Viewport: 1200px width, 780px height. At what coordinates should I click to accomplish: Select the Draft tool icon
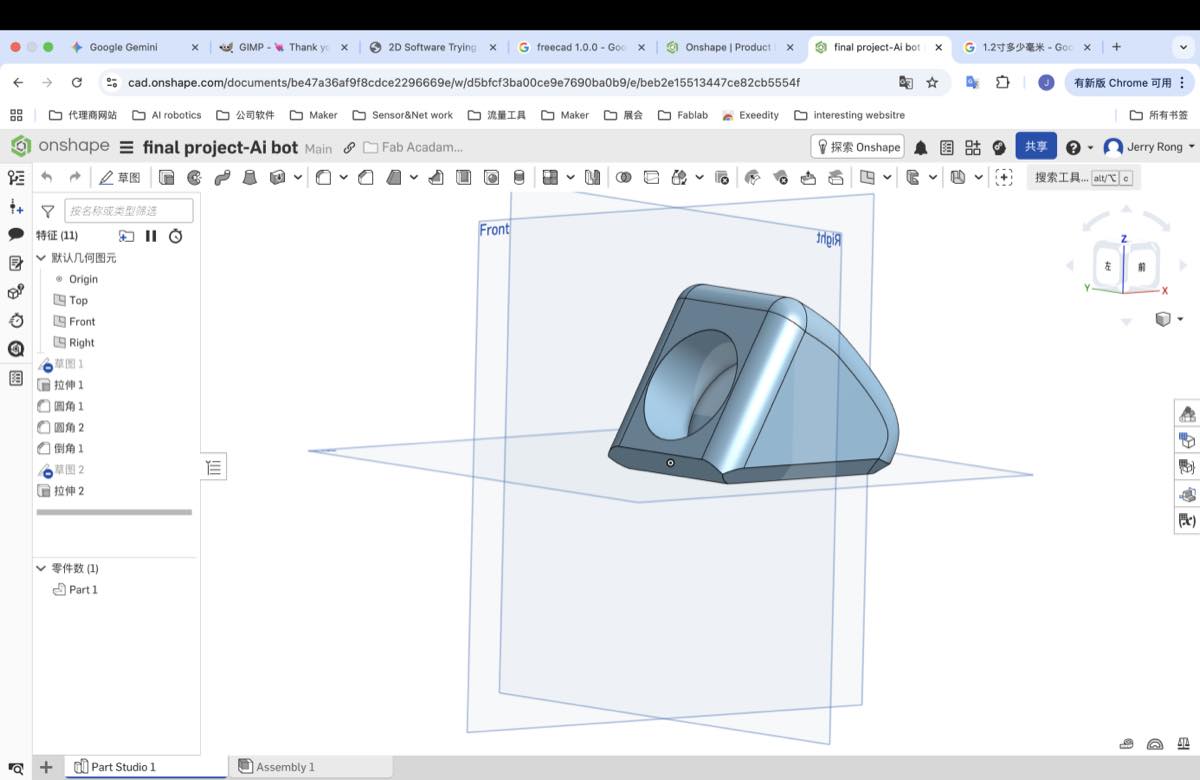393,178
